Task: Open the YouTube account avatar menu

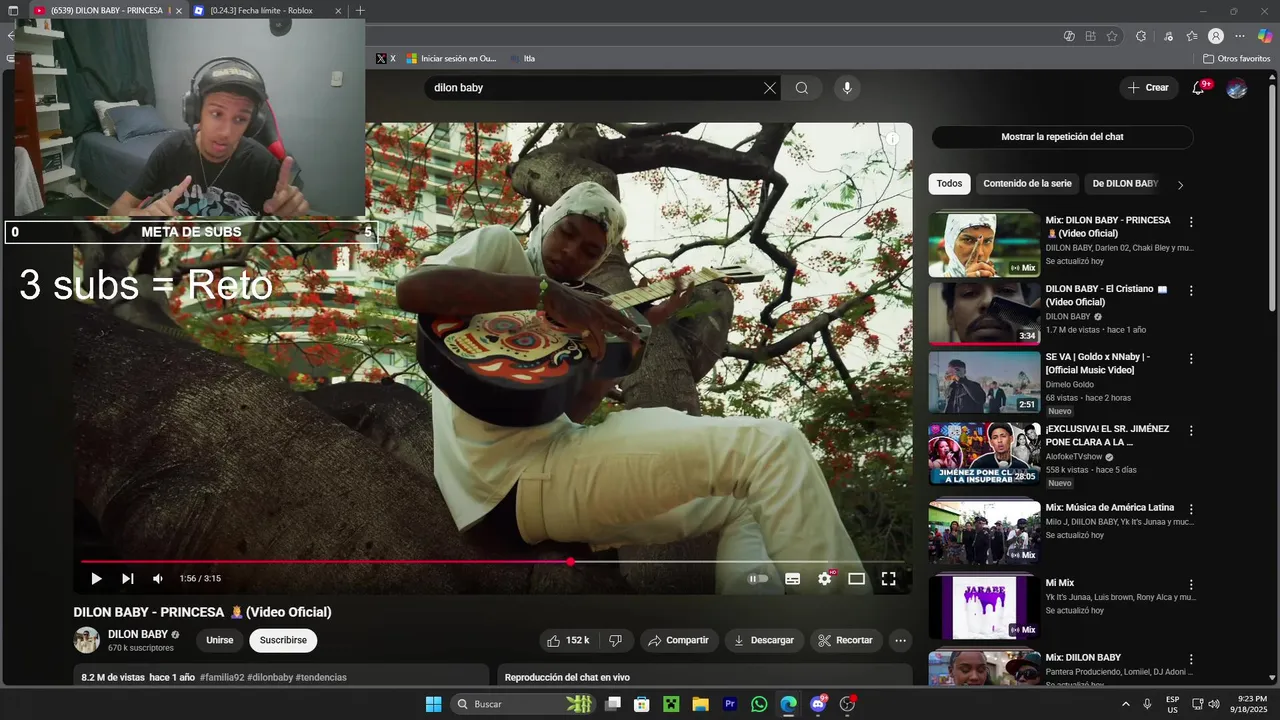Action: (1237, 88)
